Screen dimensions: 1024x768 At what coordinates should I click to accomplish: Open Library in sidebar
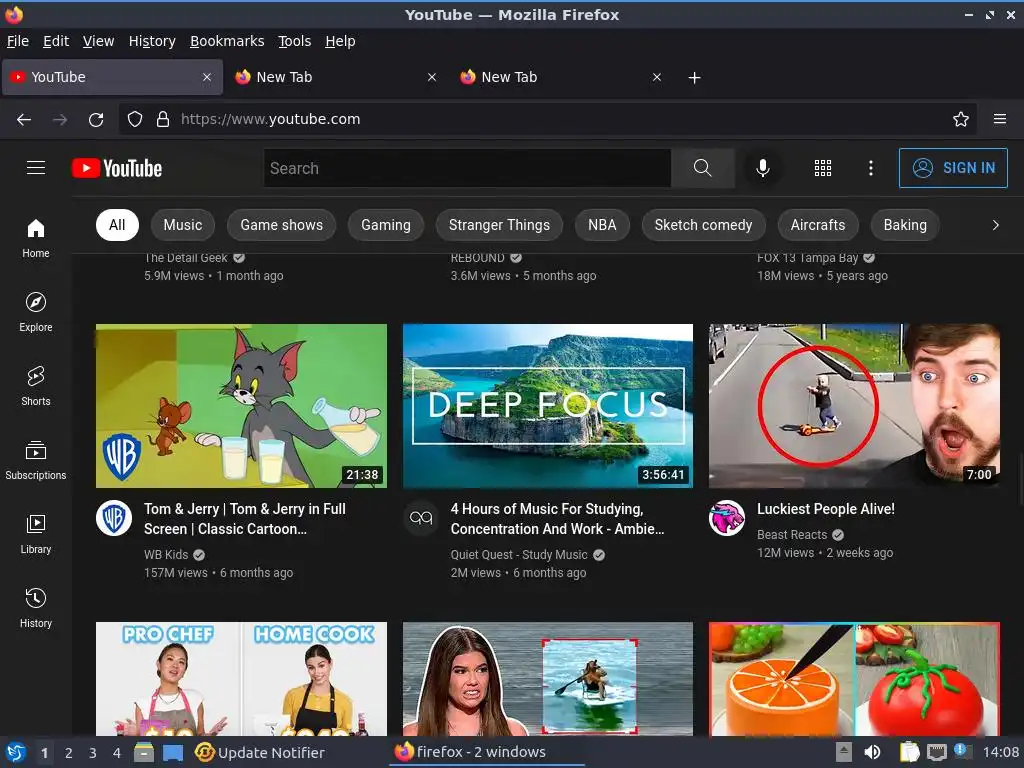[36, 534]
